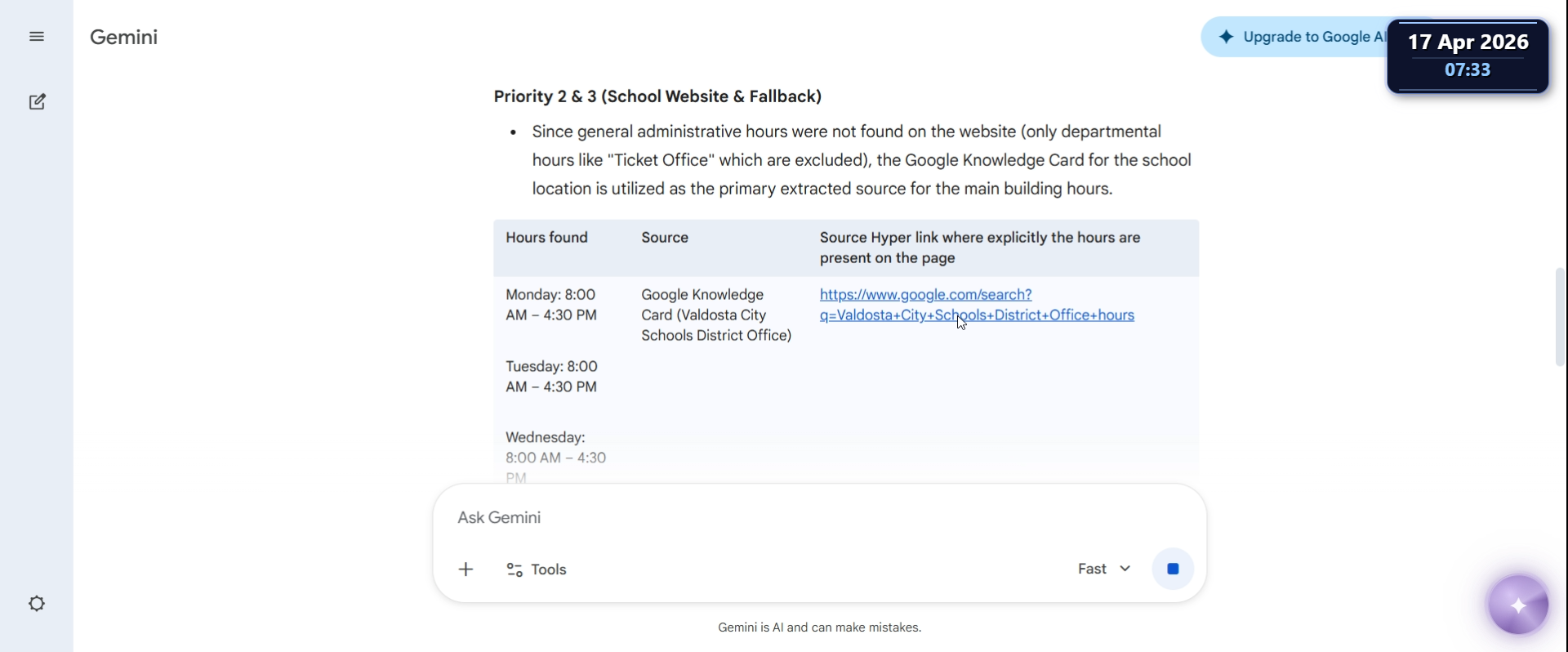Click the vertical page scrollbar thumb

(x=1561, y=317)
